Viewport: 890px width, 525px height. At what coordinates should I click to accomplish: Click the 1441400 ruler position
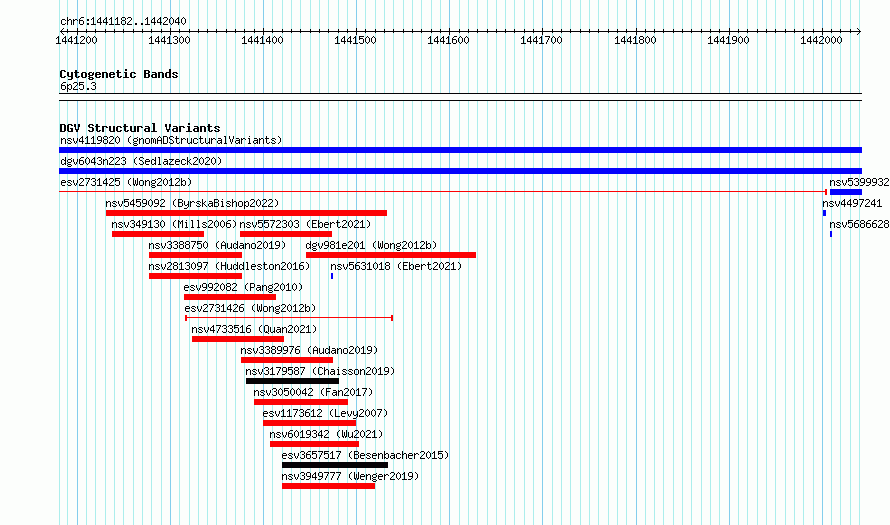262,40
